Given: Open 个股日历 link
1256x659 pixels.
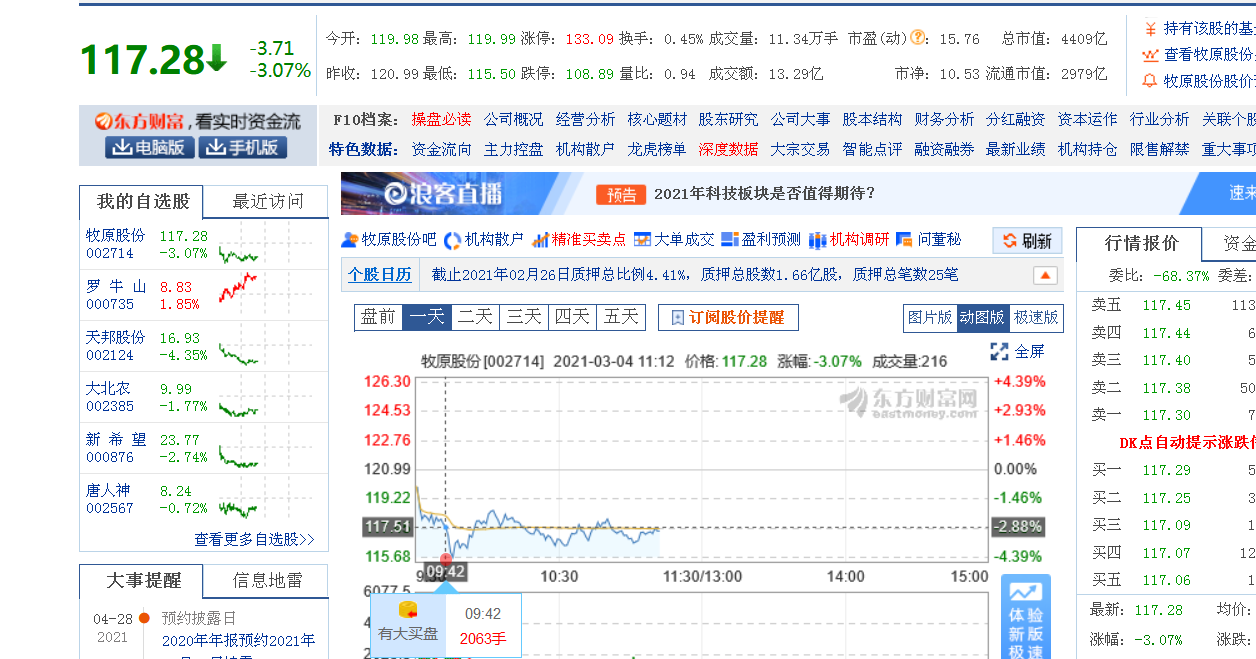Looking at the screenshot, I should click(x=379, y=275).
